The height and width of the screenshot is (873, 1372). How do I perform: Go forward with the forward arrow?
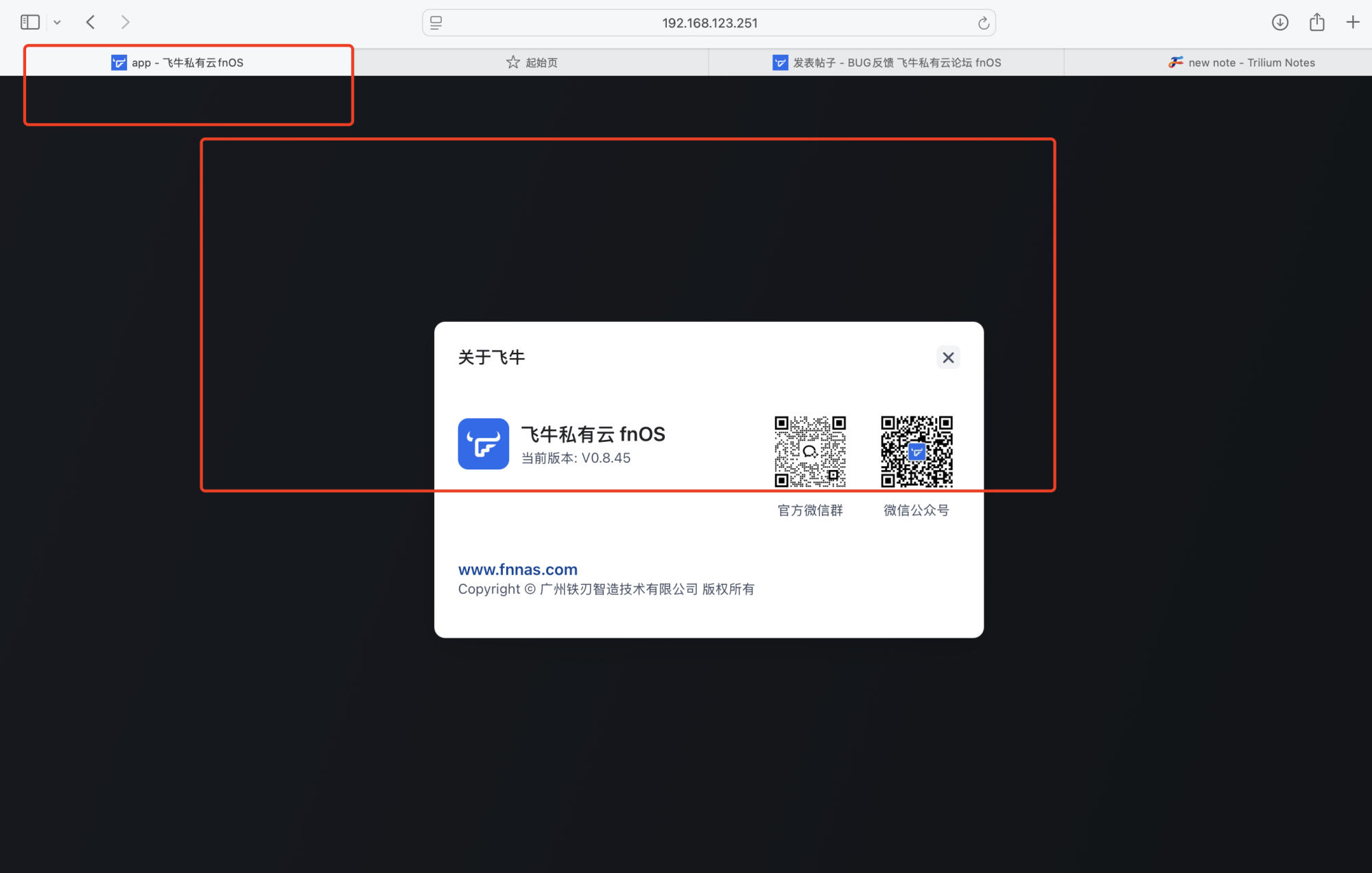coord(125,23)
